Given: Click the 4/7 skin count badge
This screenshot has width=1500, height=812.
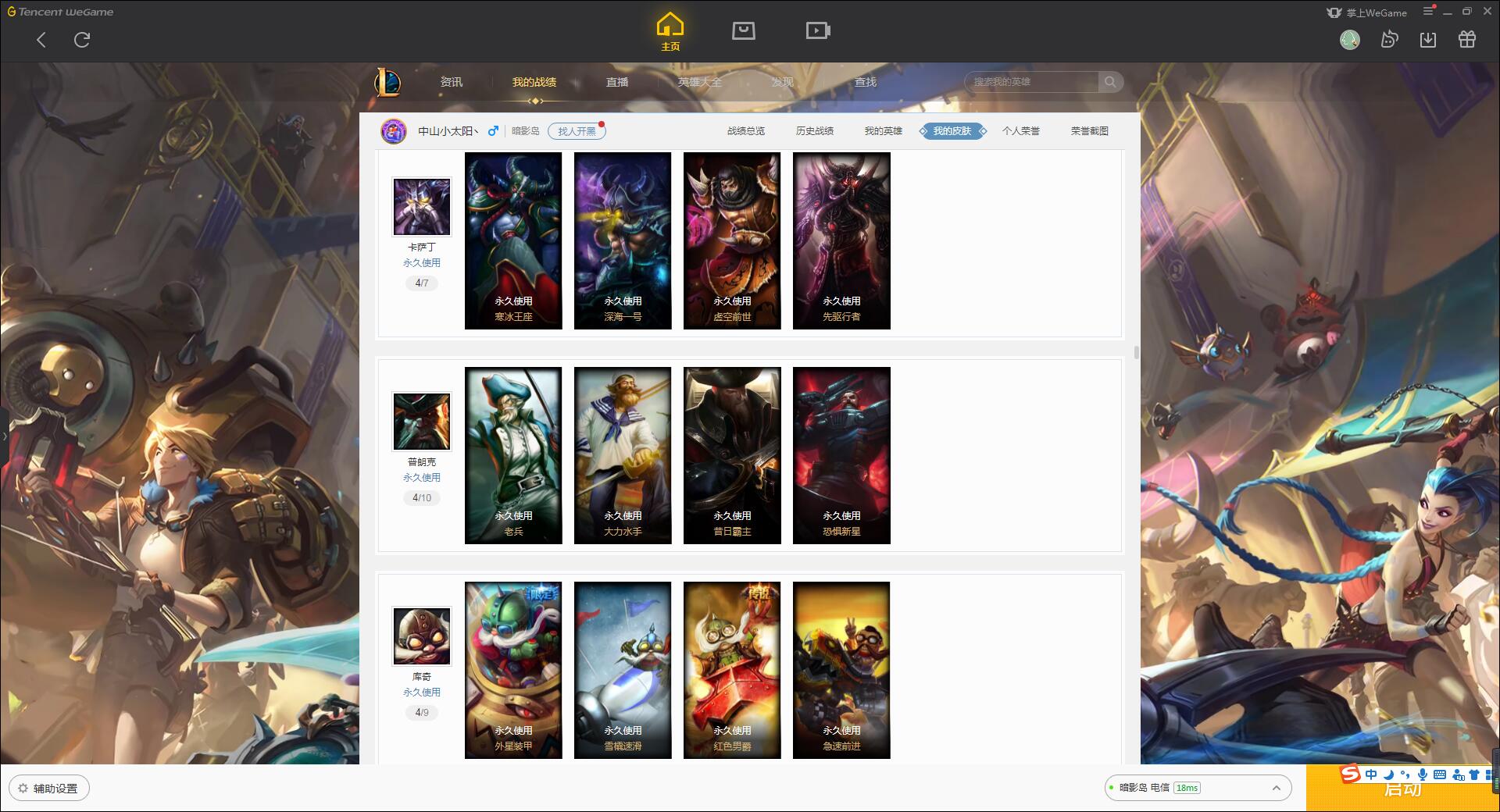Looking at the screenshot, I should pyautogui.click(x=422, y=283).
